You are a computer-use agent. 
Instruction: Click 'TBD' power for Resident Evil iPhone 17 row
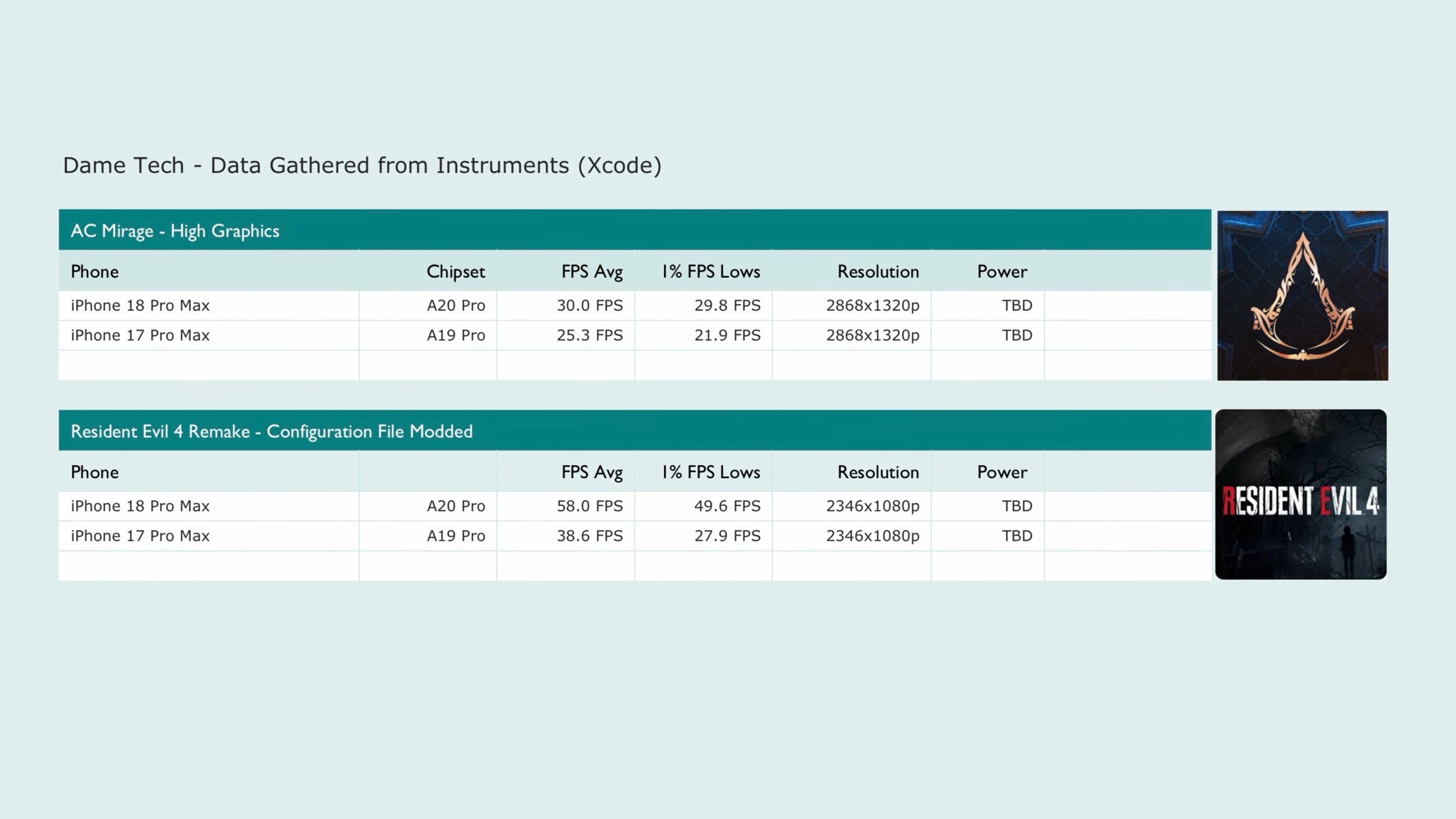[x=1017, y=536]
